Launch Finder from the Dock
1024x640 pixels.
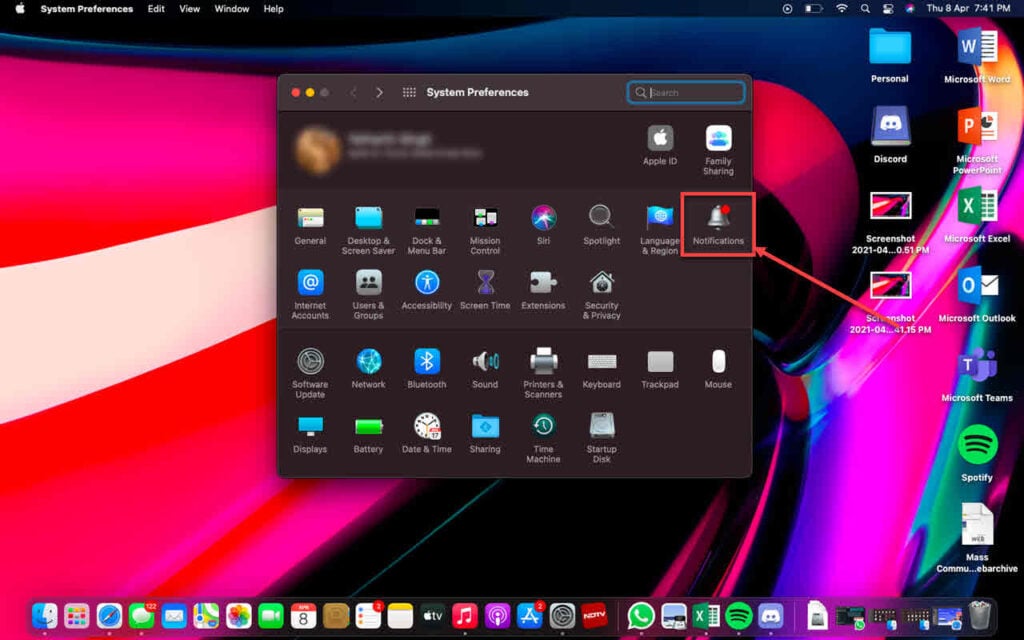coord(44,616)
